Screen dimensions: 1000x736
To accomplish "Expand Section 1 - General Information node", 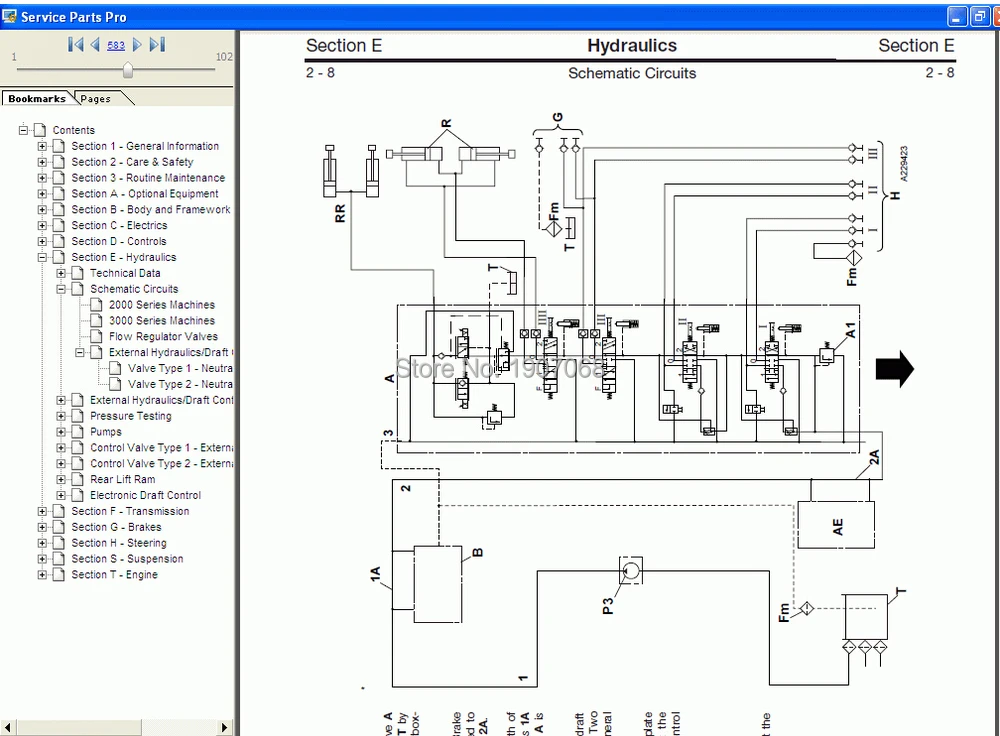I will (43, 146).
